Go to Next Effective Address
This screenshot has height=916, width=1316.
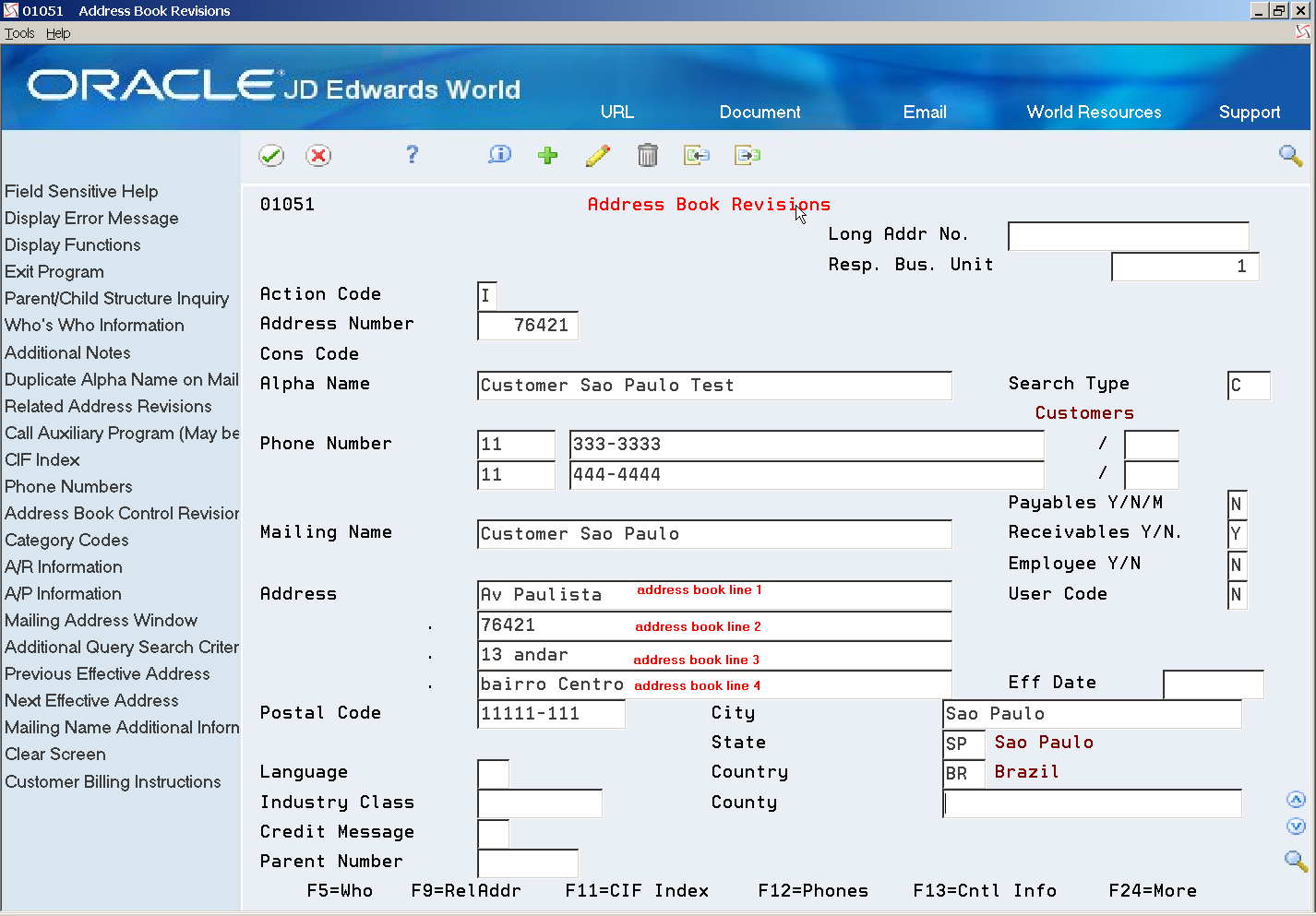click(x=91, y=700)
